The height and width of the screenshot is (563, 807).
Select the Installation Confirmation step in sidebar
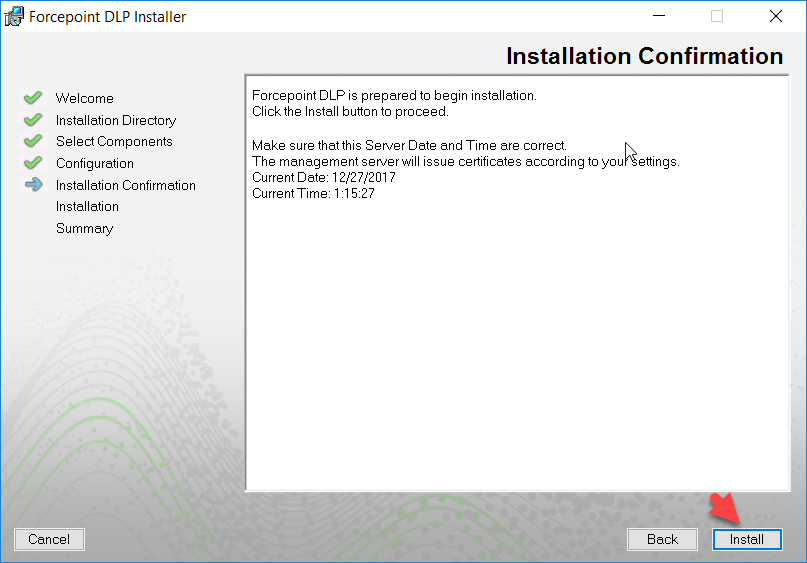126,185
